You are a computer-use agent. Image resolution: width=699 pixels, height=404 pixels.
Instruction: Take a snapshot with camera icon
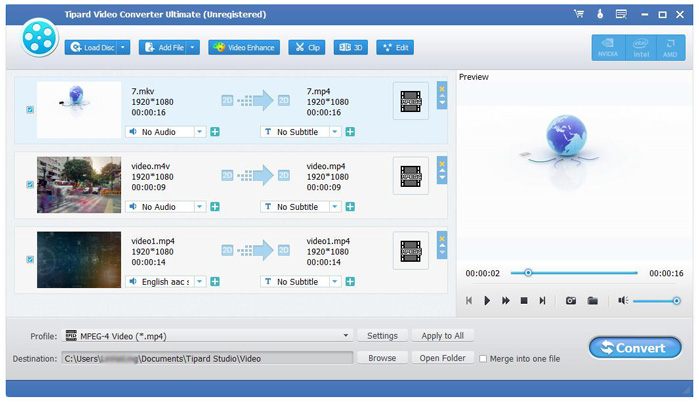click(571, 301)
